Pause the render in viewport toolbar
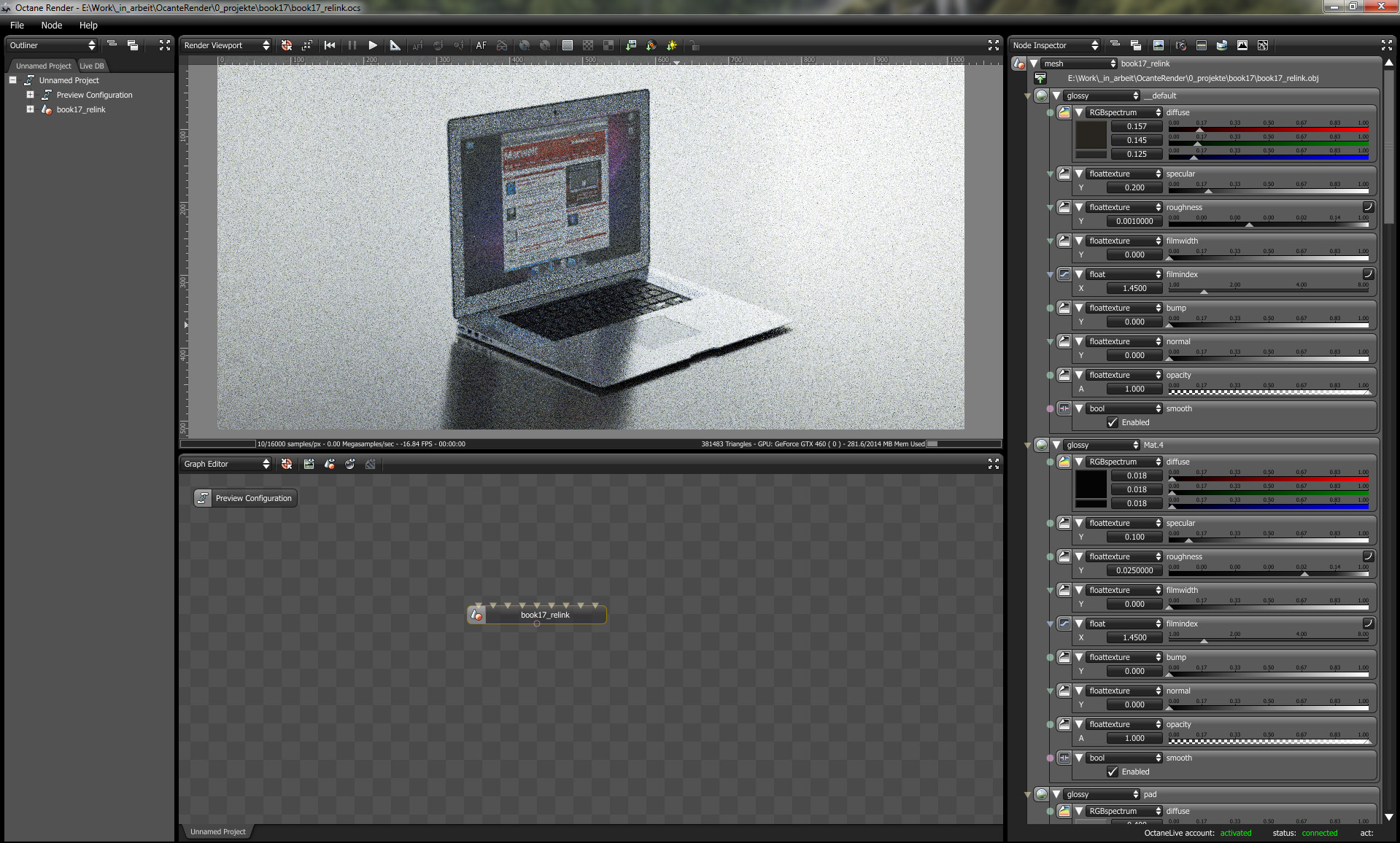 click(x=352, y=45)
